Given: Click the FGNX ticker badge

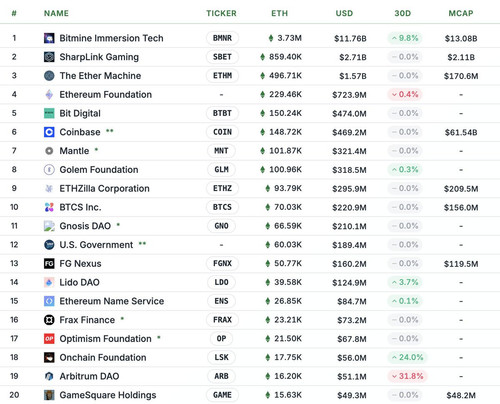Looking at the screenshot, I should pyautogui.click(x=222, y=263).
